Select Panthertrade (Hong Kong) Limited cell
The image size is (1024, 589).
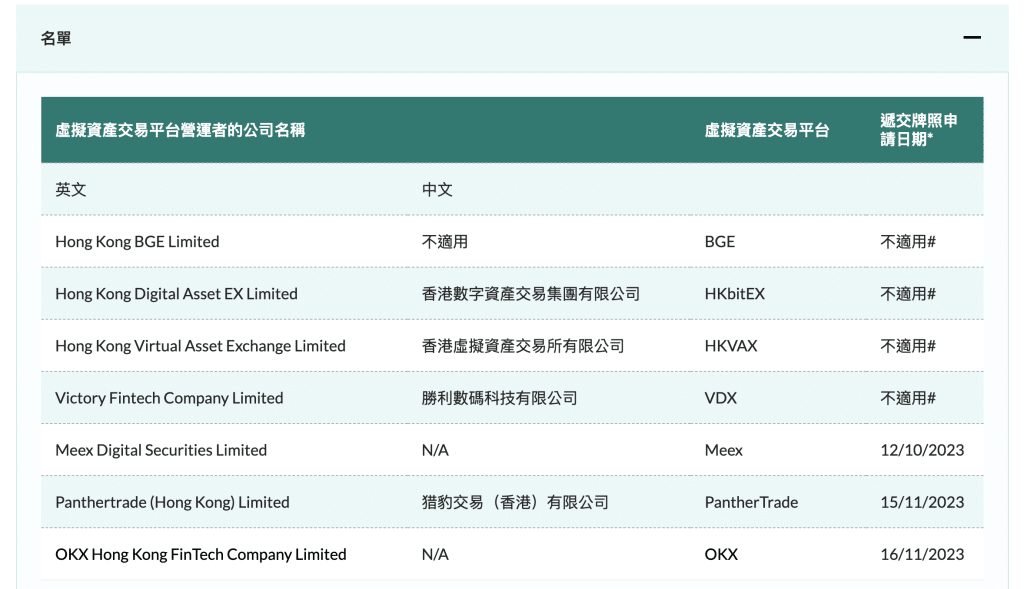pyautogui.click(x=172, y=502)
